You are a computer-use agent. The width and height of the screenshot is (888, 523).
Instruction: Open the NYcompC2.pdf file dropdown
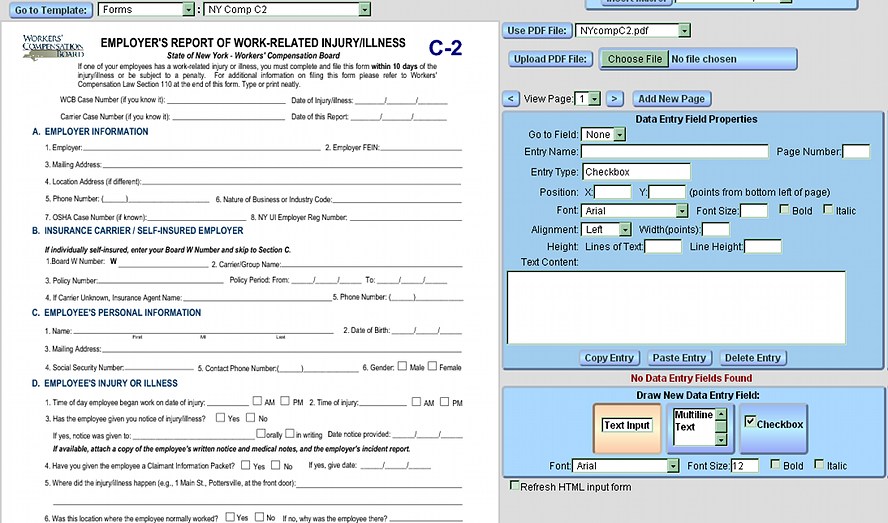click(x=633, y=31)
